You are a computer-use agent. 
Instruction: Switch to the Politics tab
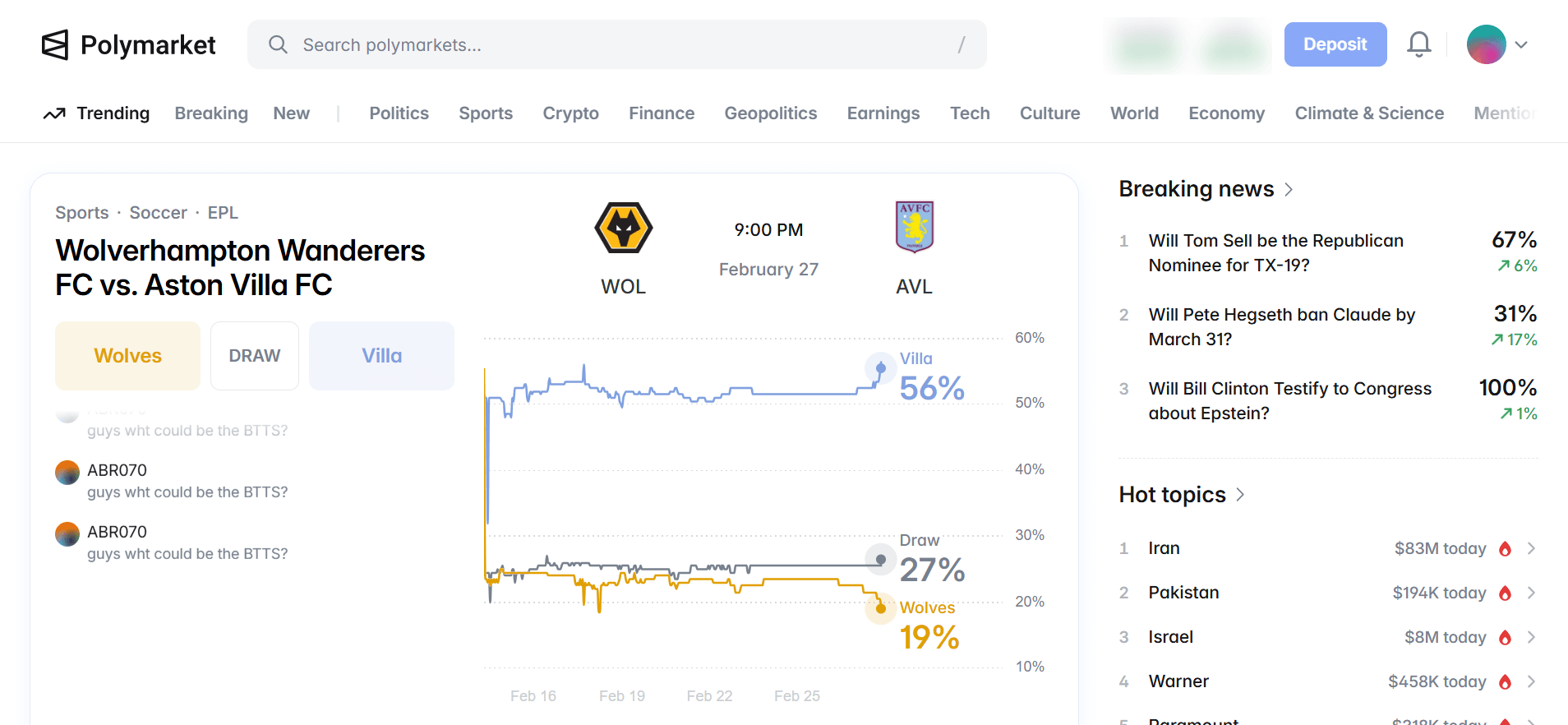tap(399, 113)
